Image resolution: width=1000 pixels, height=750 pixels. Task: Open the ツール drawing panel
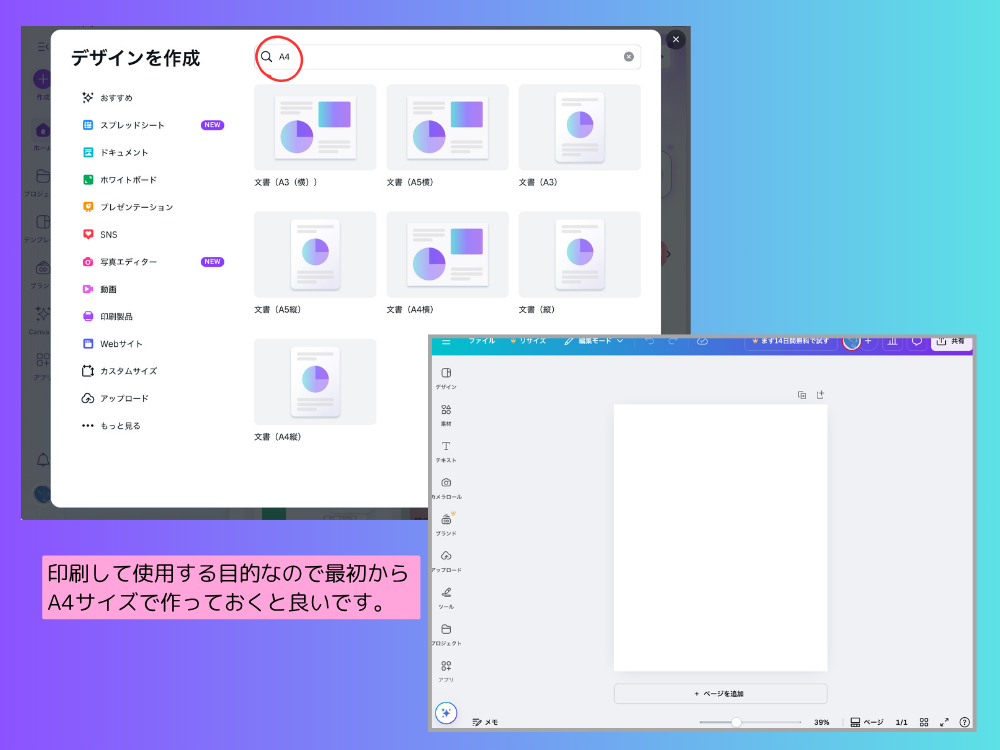446,597
